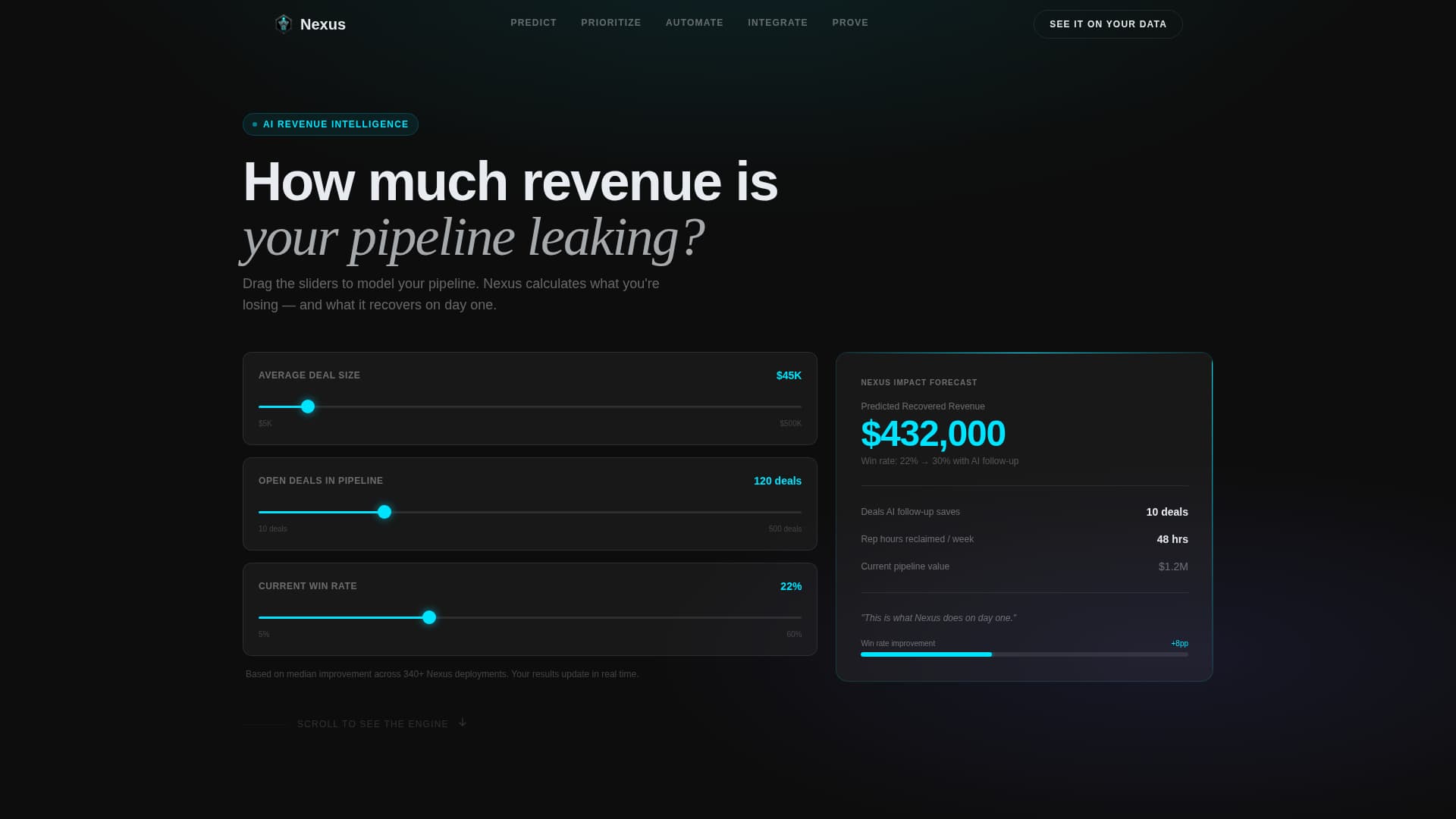Click the AI Revenue Intelligence badge

click(x=331, y=124)
